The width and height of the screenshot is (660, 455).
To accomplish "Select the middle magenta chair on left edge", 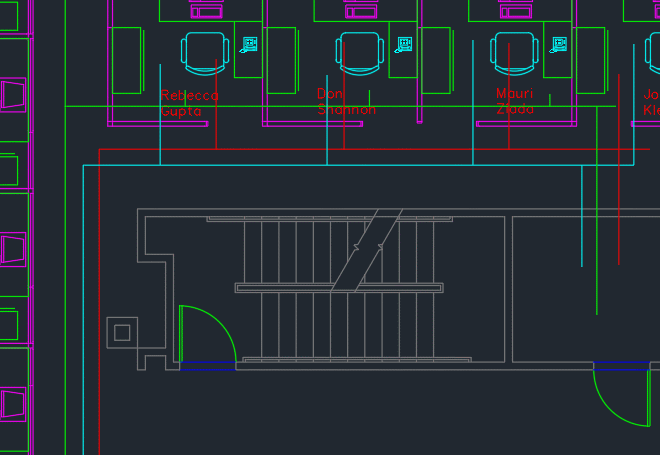I will 13,248.
